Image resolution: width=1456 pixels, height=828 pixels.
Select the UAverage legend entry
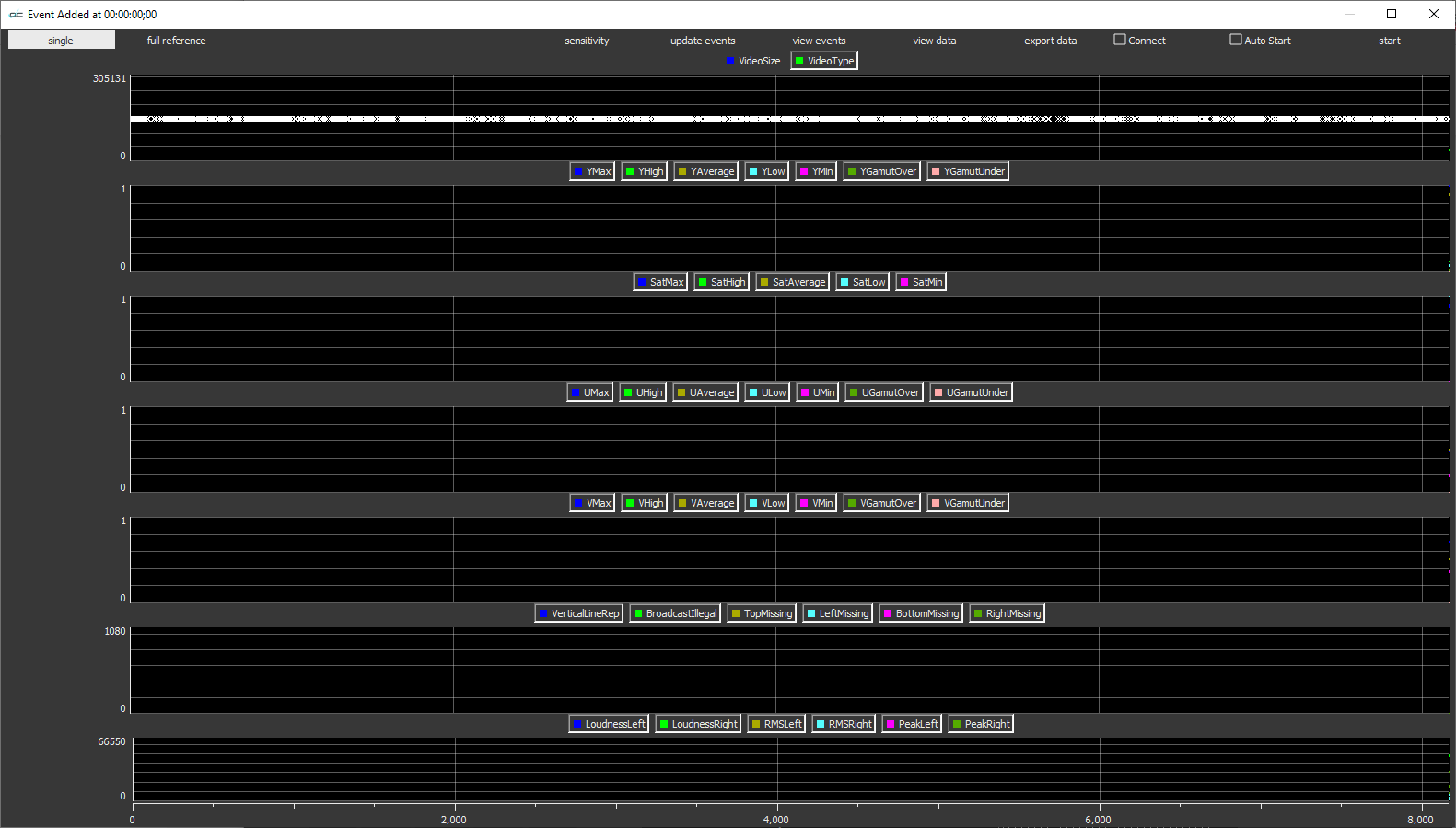705,392
